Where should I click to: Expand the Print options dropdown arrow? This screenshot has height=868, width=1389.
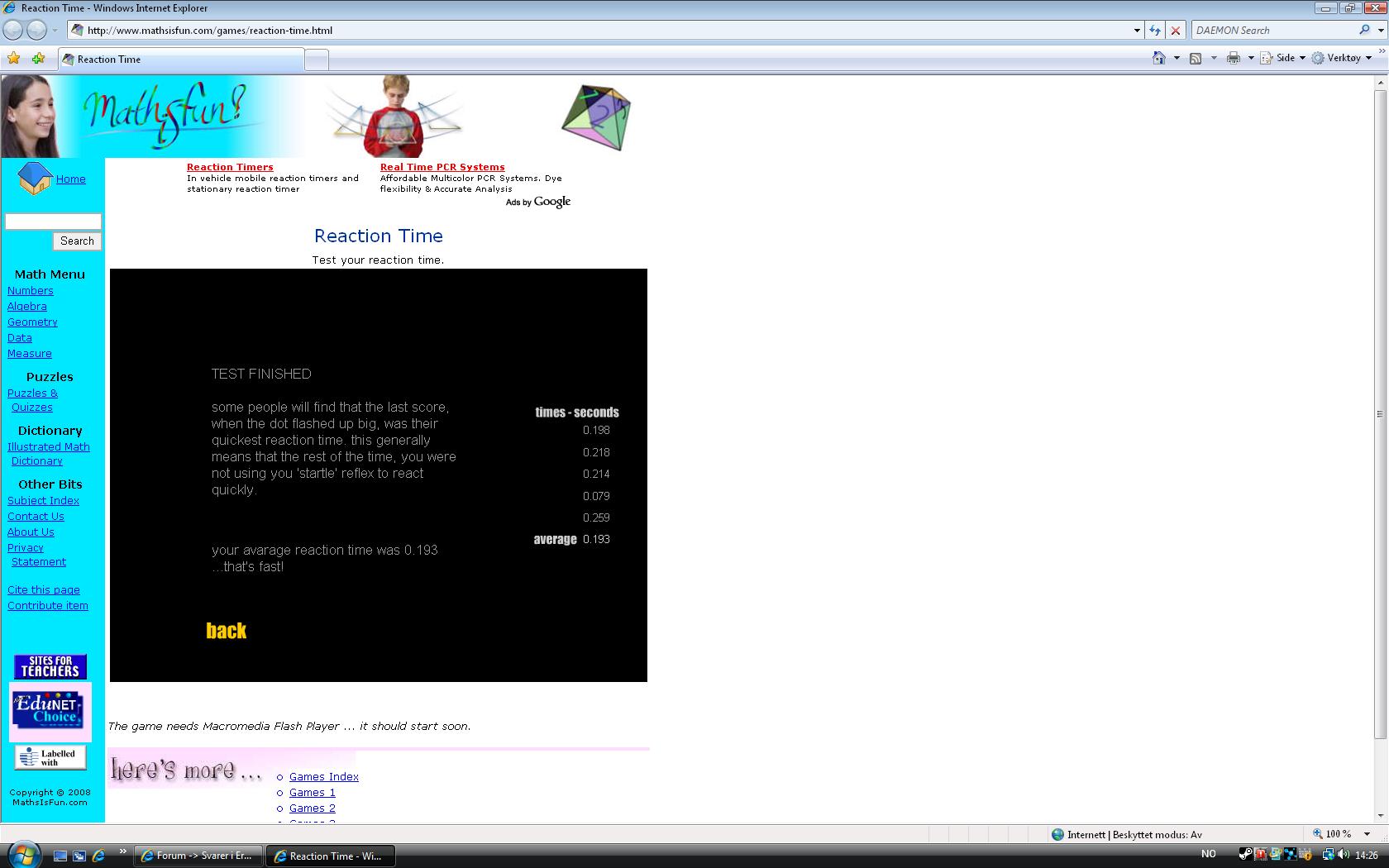click(x=1251, y=58)
